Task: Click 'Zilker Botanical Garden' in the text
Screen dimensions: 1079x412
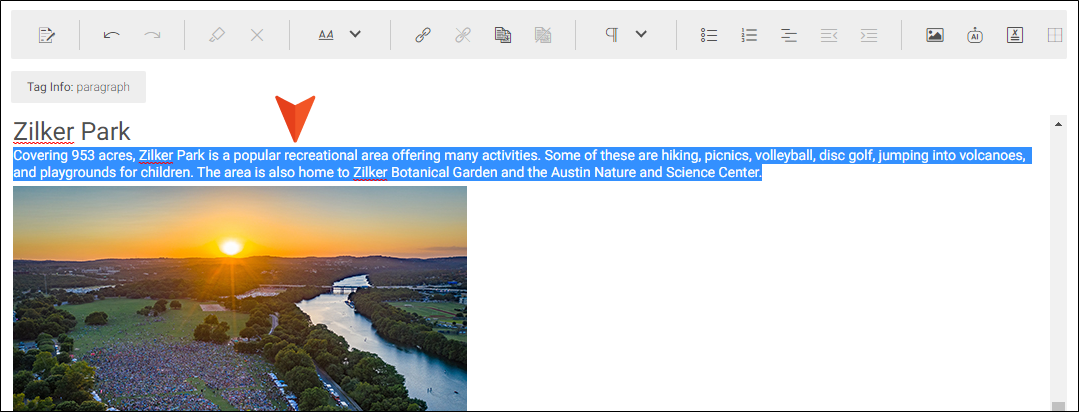Action: point(427,172)
